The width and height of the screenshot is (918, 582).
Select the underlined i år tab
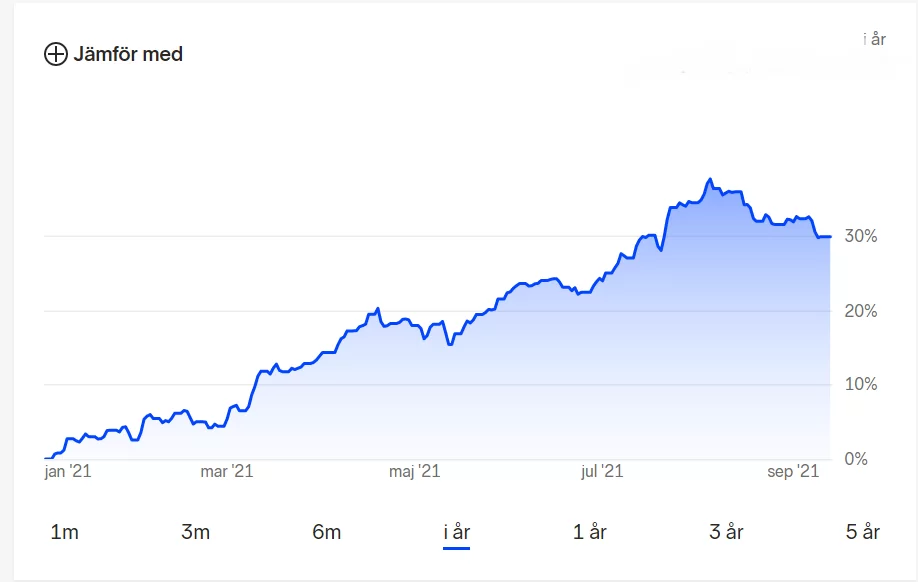pos(457,532)
